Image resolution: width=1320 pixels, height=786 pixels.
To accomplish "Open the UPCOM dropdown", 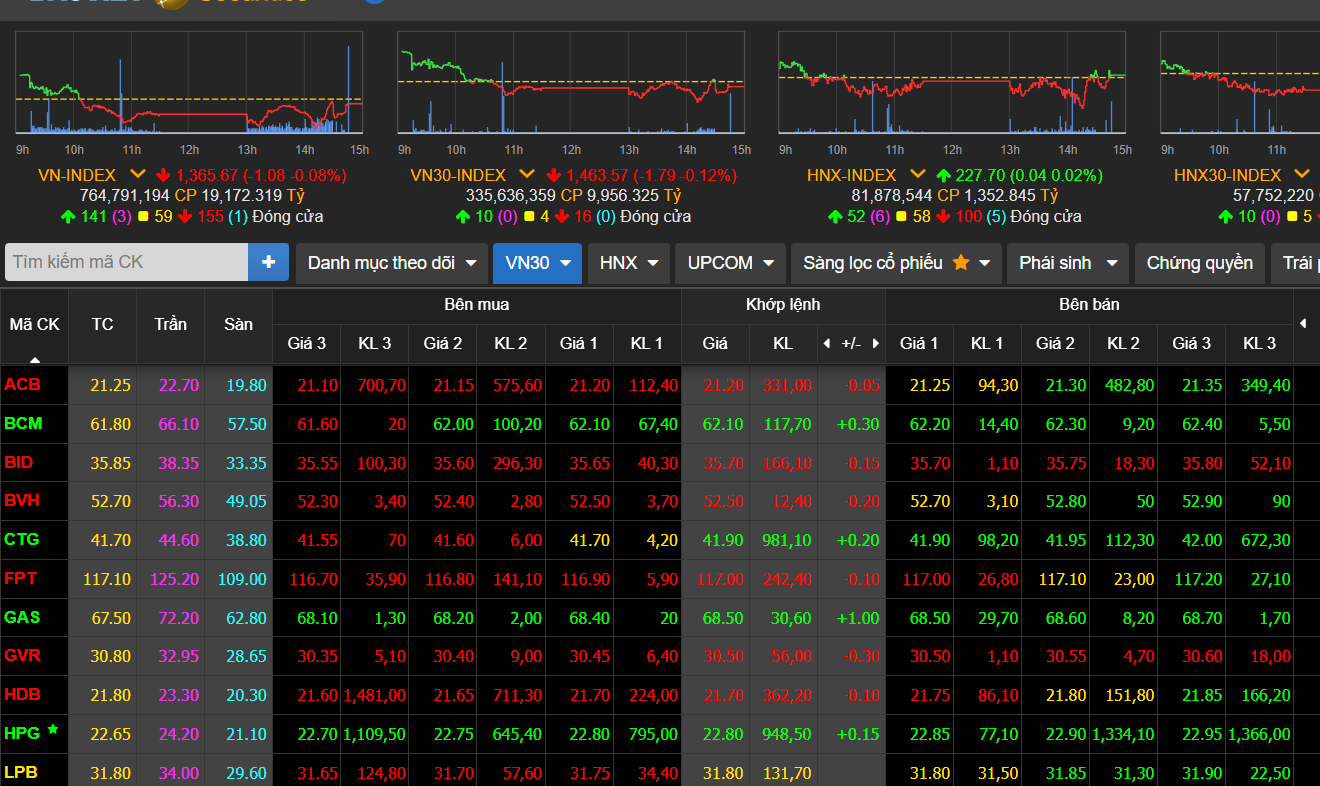I will point(730,263).
